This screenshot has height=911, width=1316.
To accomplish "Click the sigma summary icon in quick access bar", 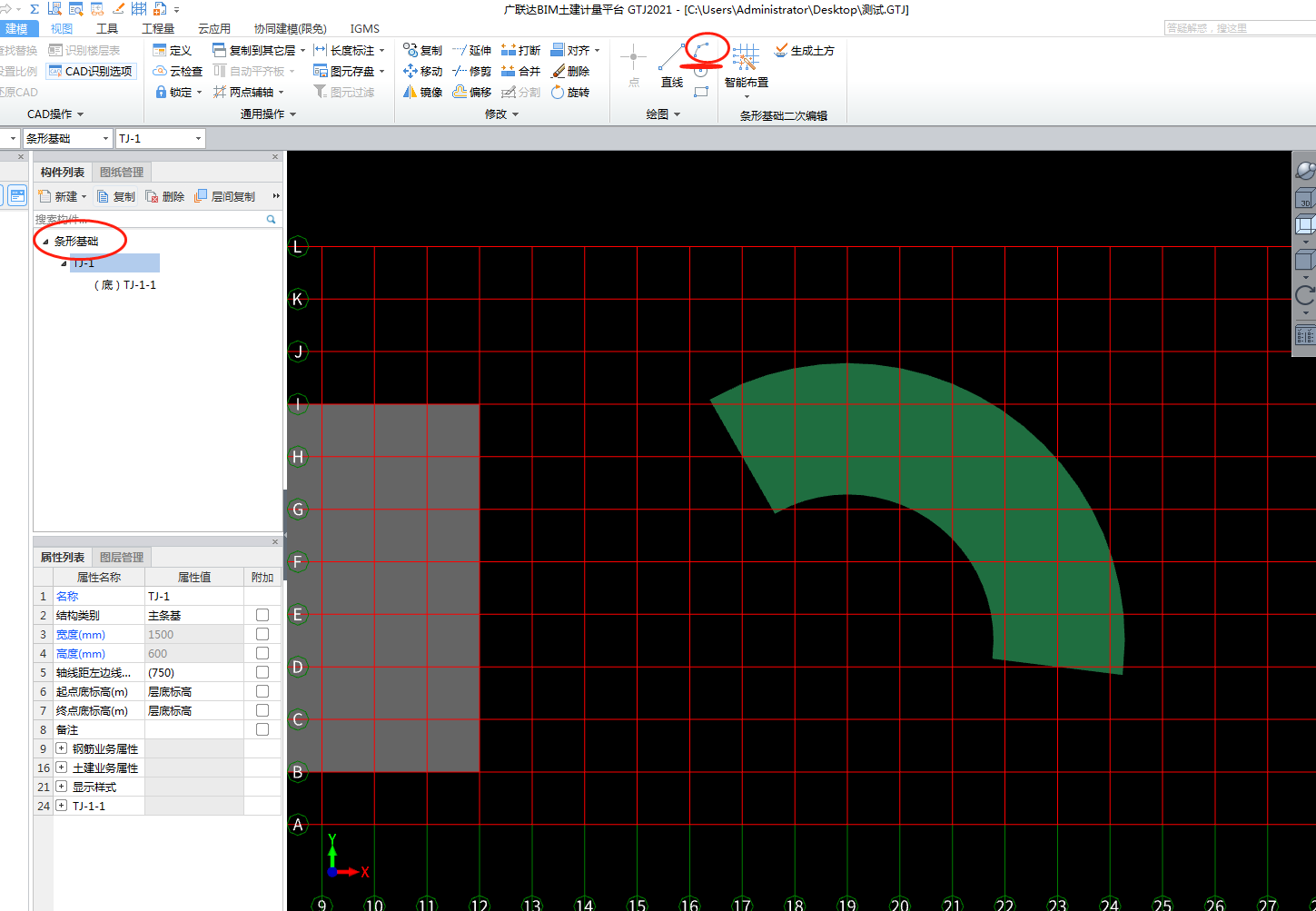I will 35,9.
